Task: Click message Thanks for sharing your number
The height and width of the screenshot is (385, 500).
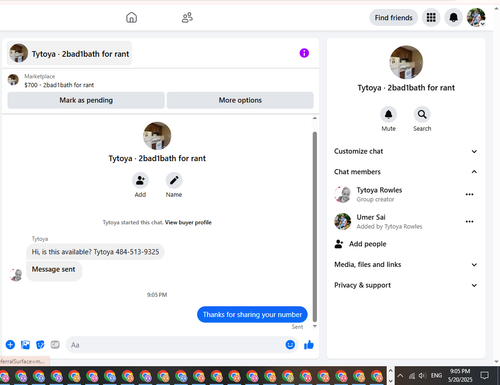Action: coord(252,315)
